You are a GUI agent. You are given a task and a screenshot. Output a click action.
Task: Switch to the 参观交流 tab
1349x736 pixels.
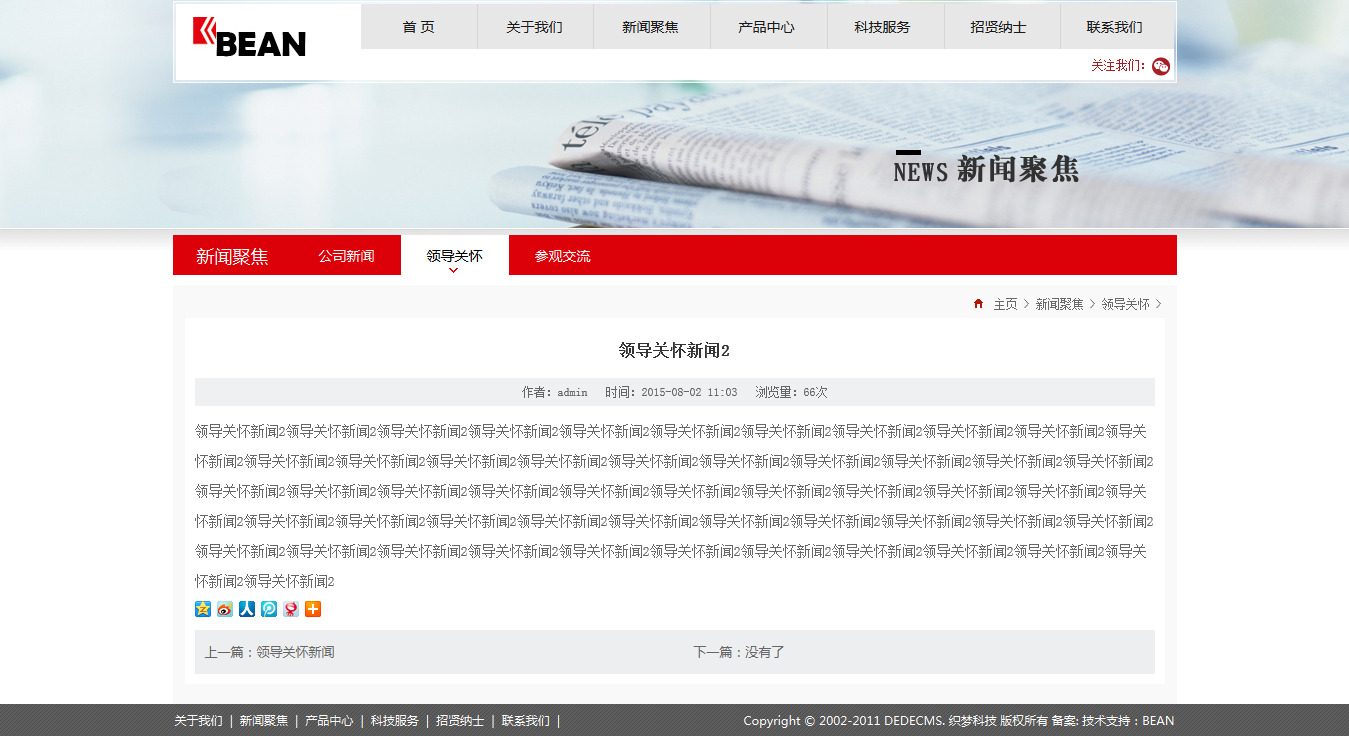click(x=562, y=256)
